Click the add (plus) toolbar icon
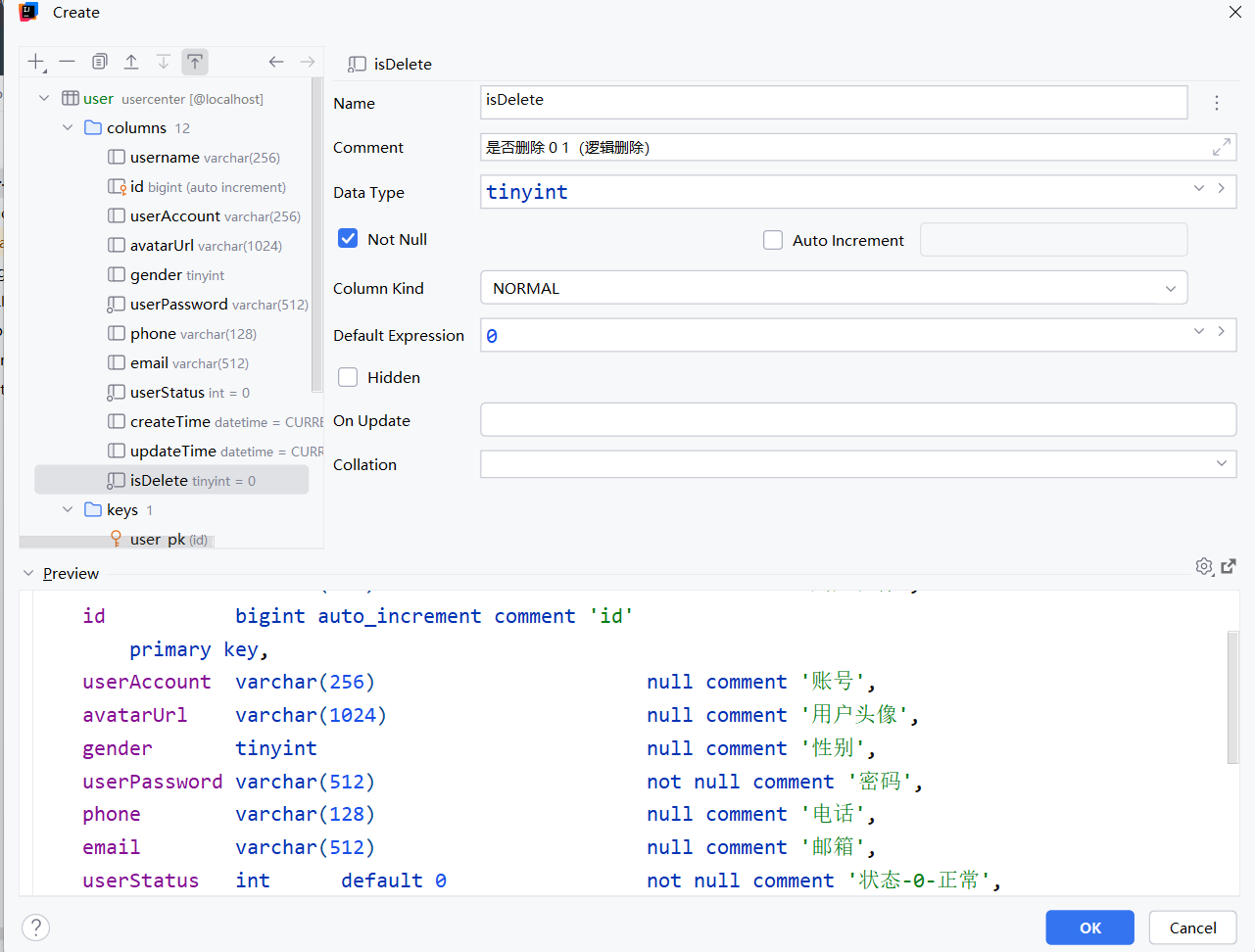Image resolution: width=1255 pixels, height=952 pixels. (x=36, y=62)
